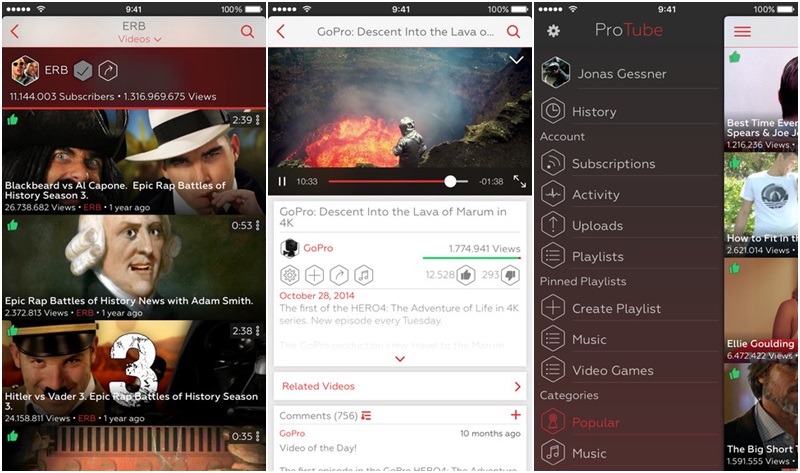800x473 pixels.
Task: Add video to playlist with plus icon
Action: [314, 276]
